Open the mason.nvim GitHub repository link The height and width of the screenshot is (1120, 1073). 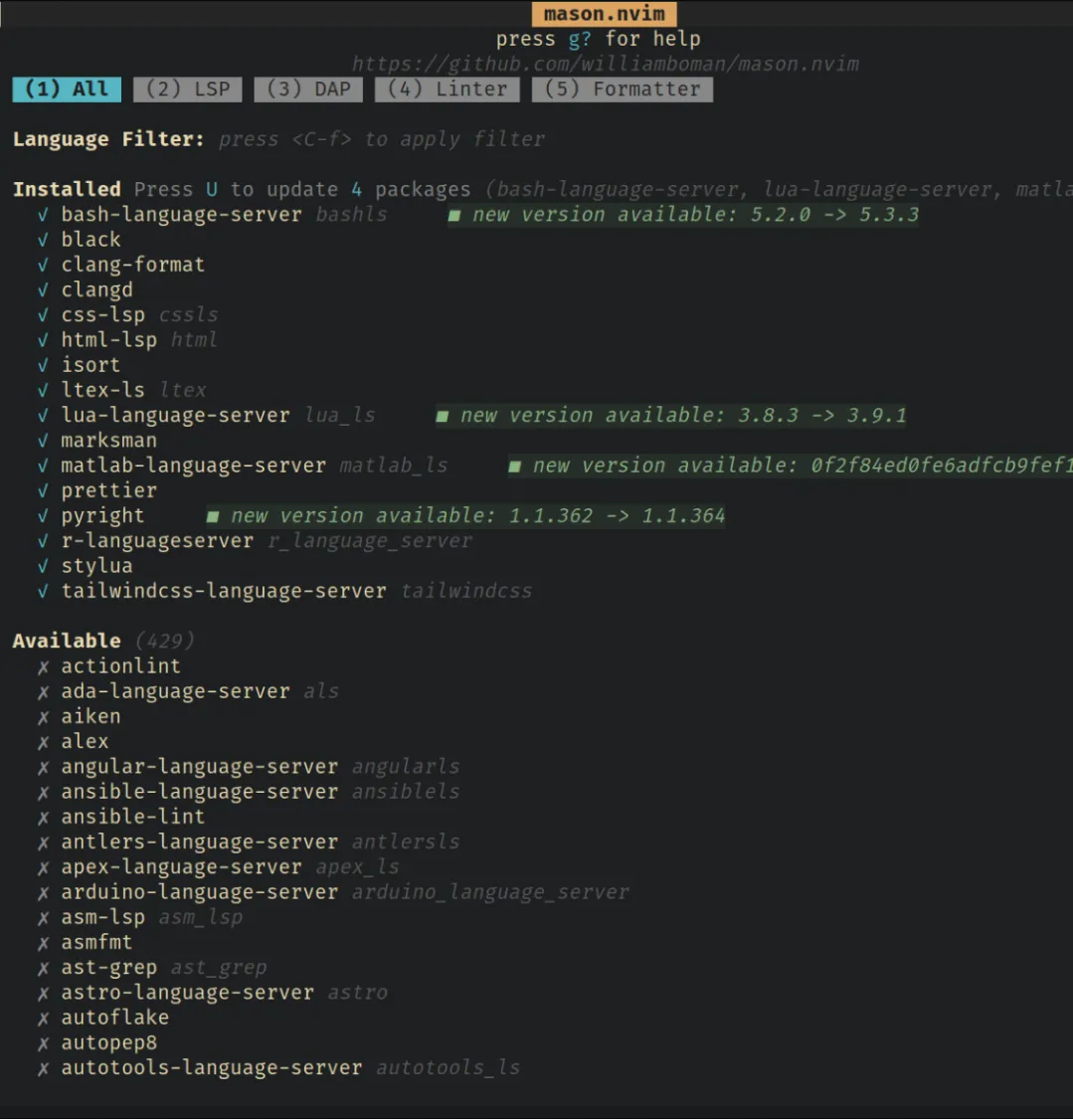coord(604,63)
